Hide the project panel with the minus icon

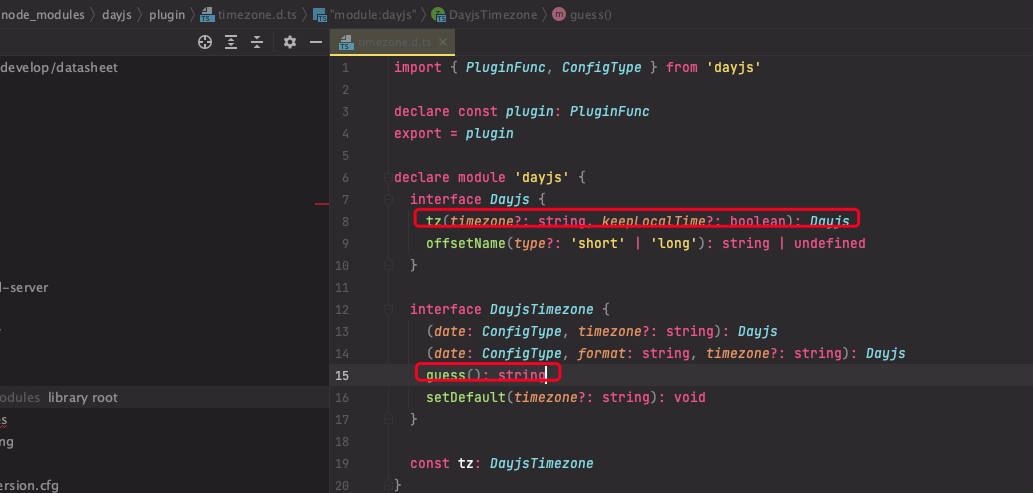(x=316, y=42)
